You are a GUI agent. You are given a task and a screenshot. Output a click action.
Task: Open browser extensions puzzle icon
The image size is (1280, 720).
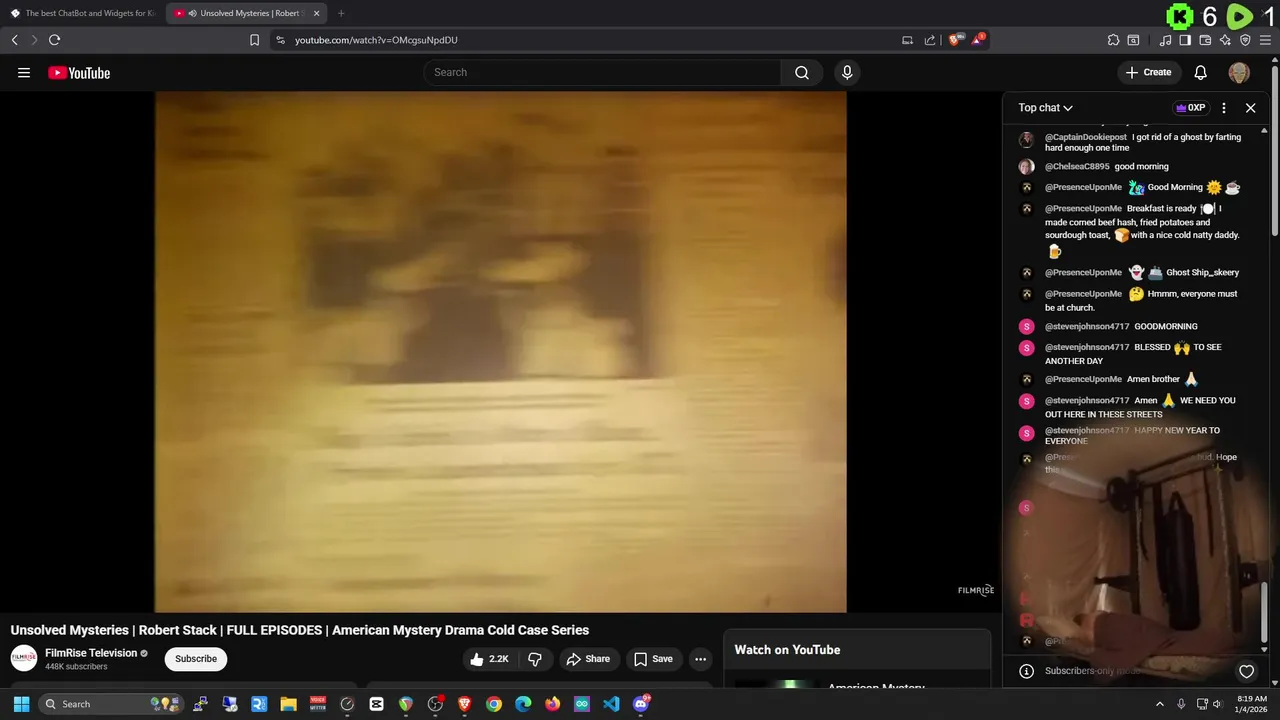point(1113,40)
